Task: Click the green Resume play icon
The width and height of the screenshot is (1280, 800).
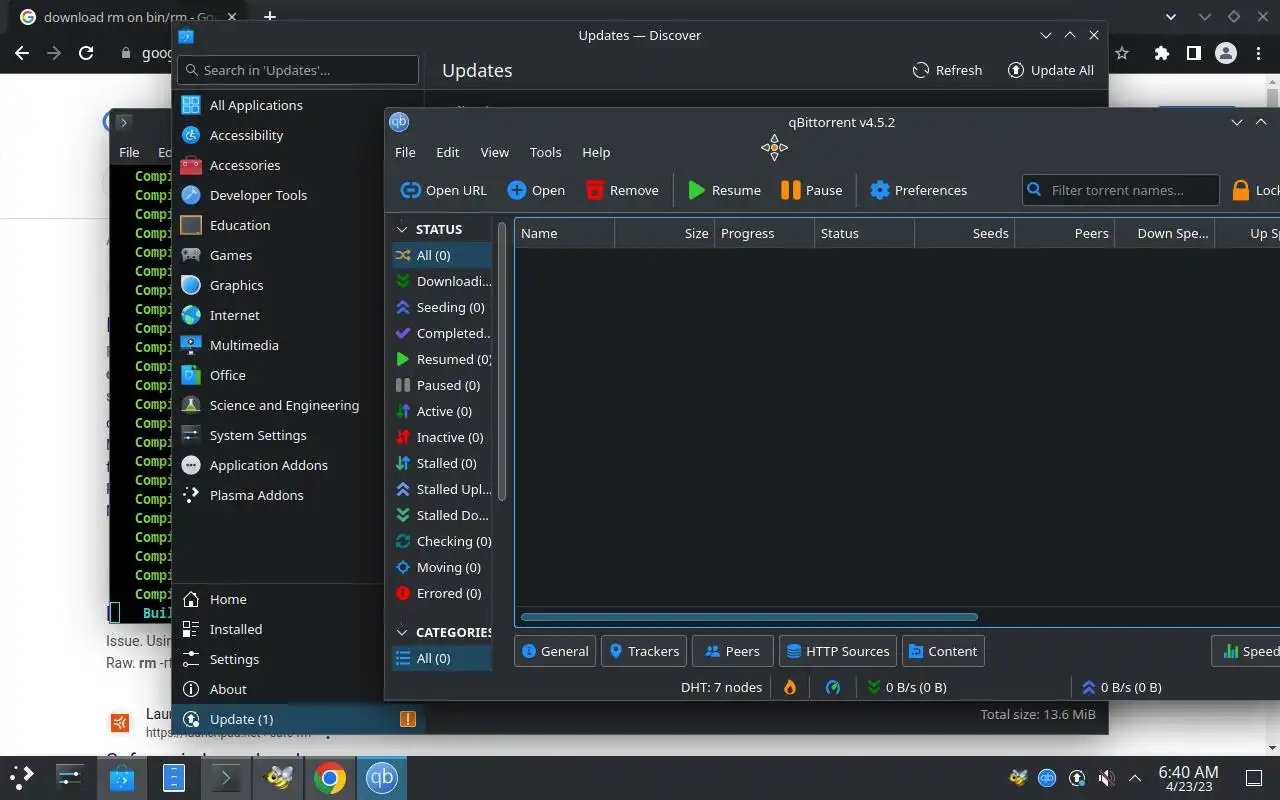Action: [x=696, y=190]
